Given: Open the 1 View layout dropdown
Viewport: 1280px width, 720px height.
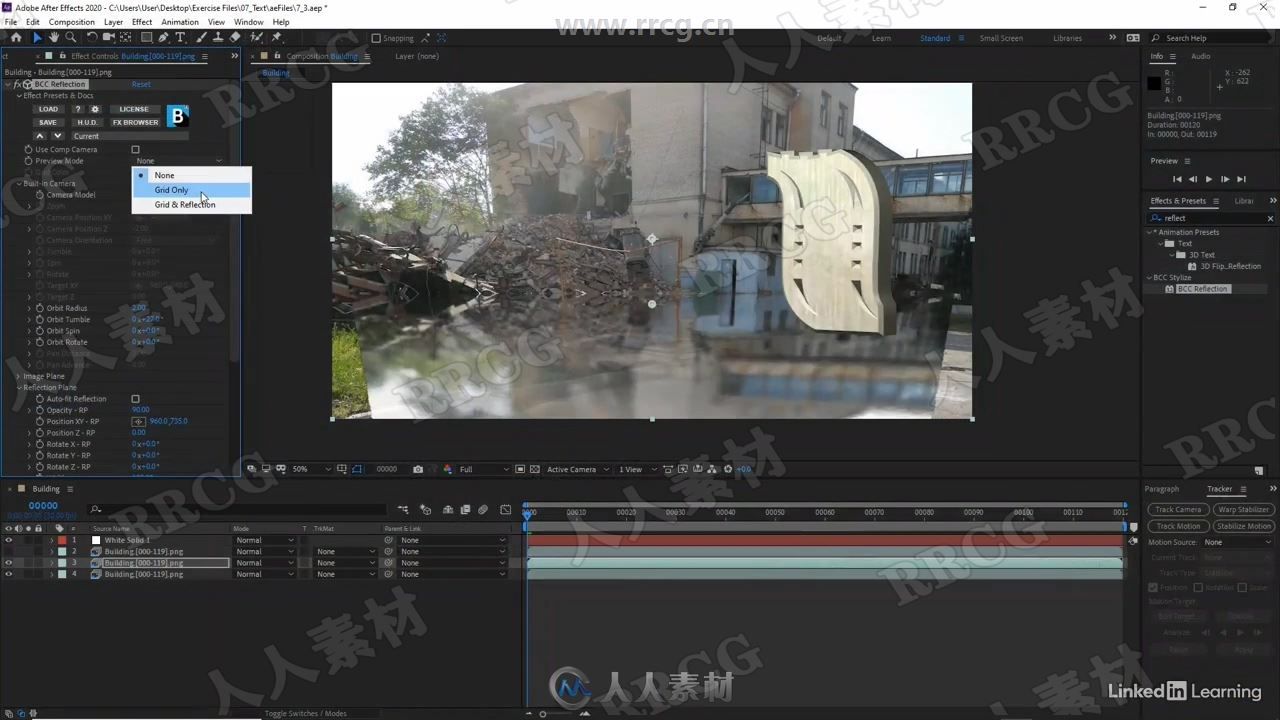Looking at the screenshot, I should point(636,469).
